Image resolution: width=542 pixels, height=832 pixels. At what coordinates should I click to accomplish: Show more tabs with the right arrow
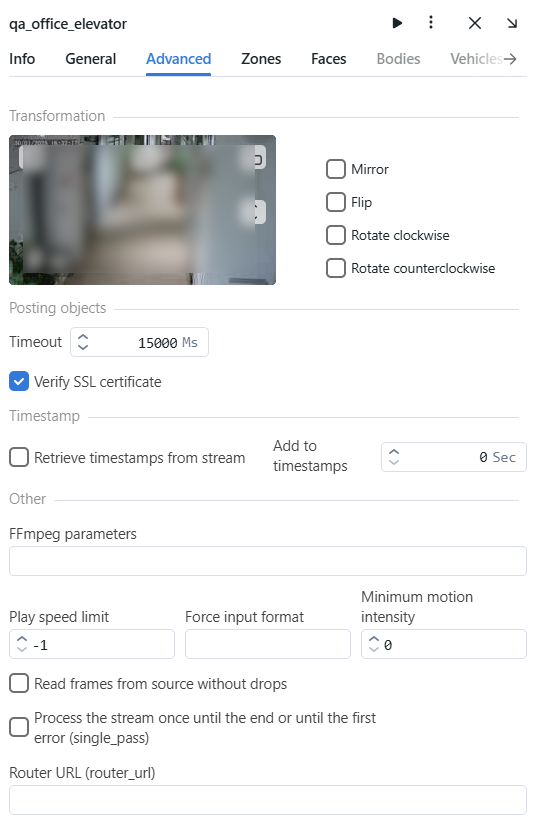click(x=510, y=59)
